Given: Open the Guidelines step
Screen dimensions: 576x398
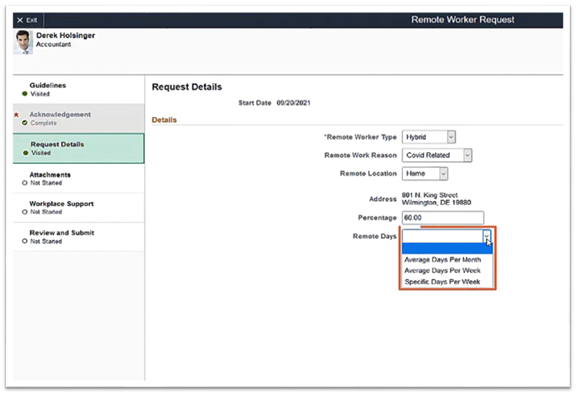Looking at the screenshot, I should coord(78,89).
